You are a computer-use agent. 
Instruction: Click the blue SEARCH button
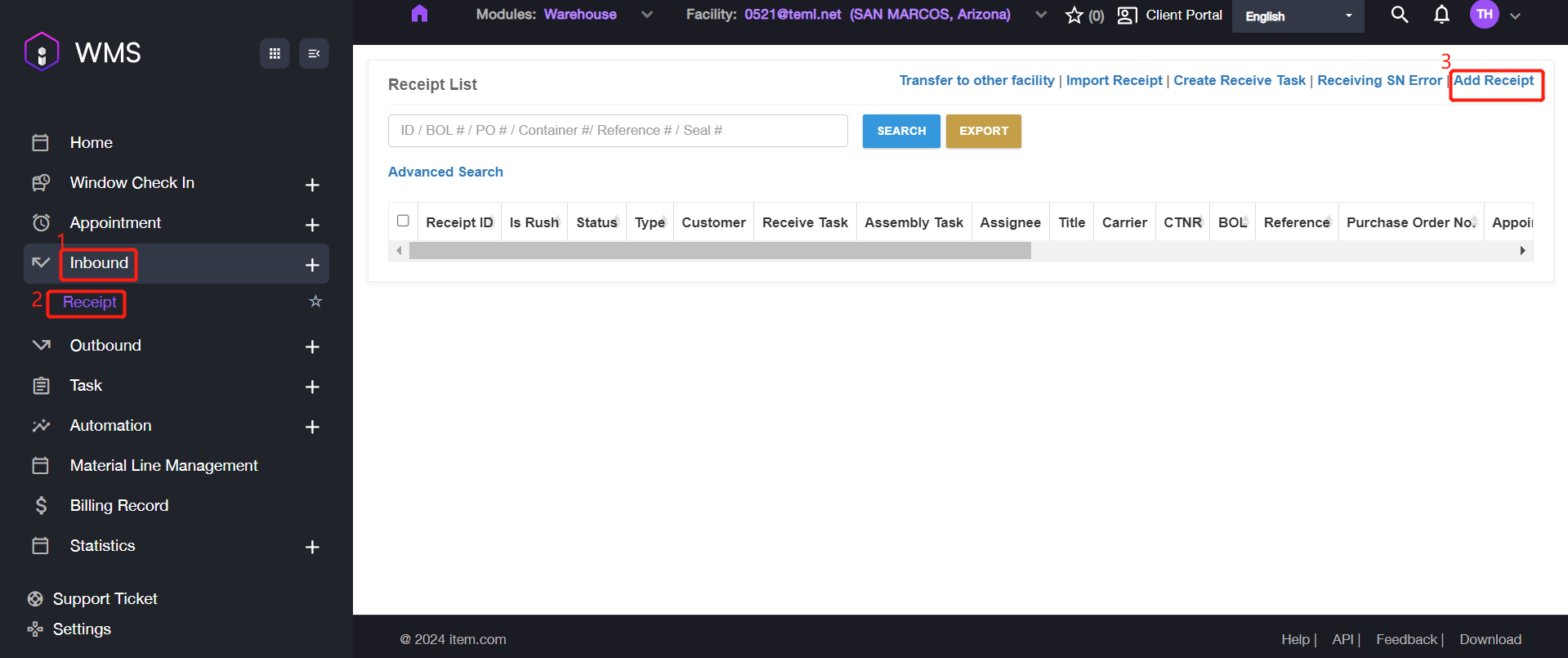click(901, 131)
